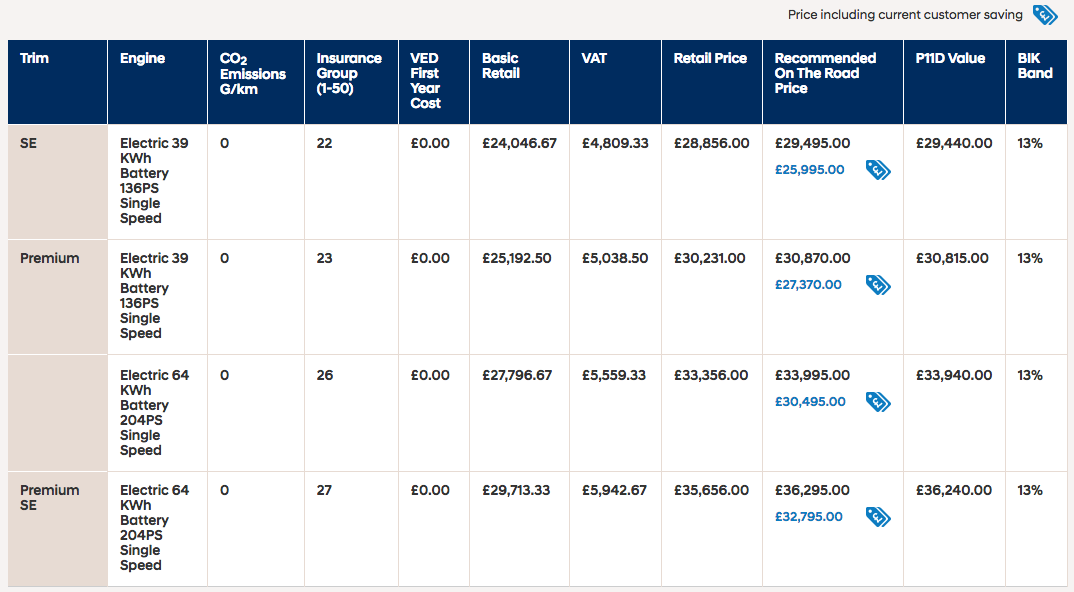Click the Engine column header
Screen dimensions: 1074x592
[x=142, y=59]
